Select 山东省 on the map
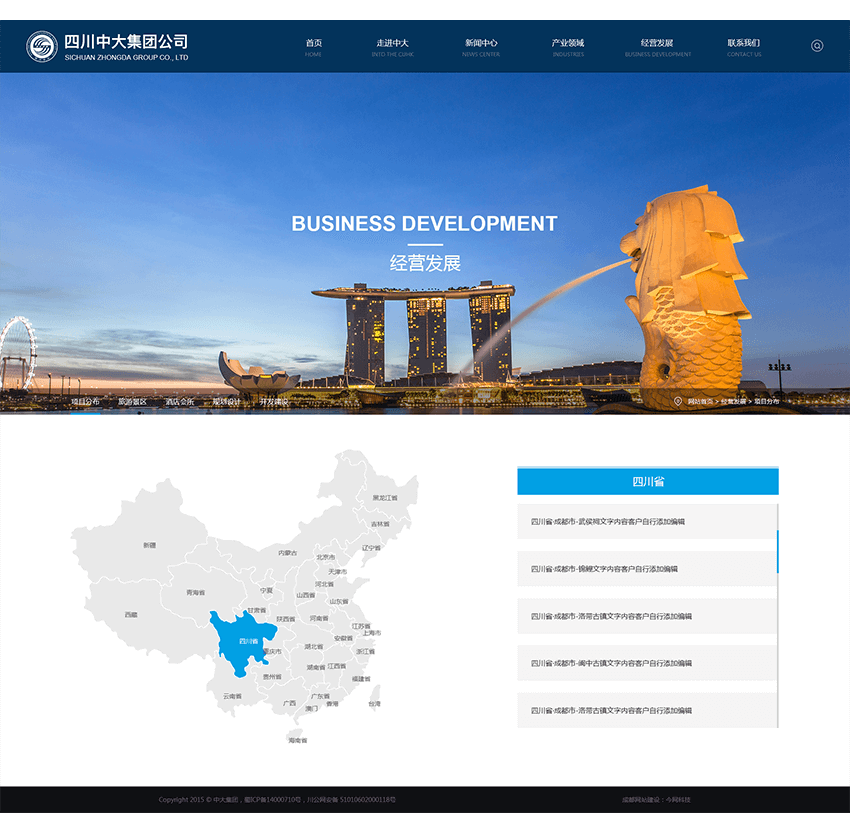 339,602
